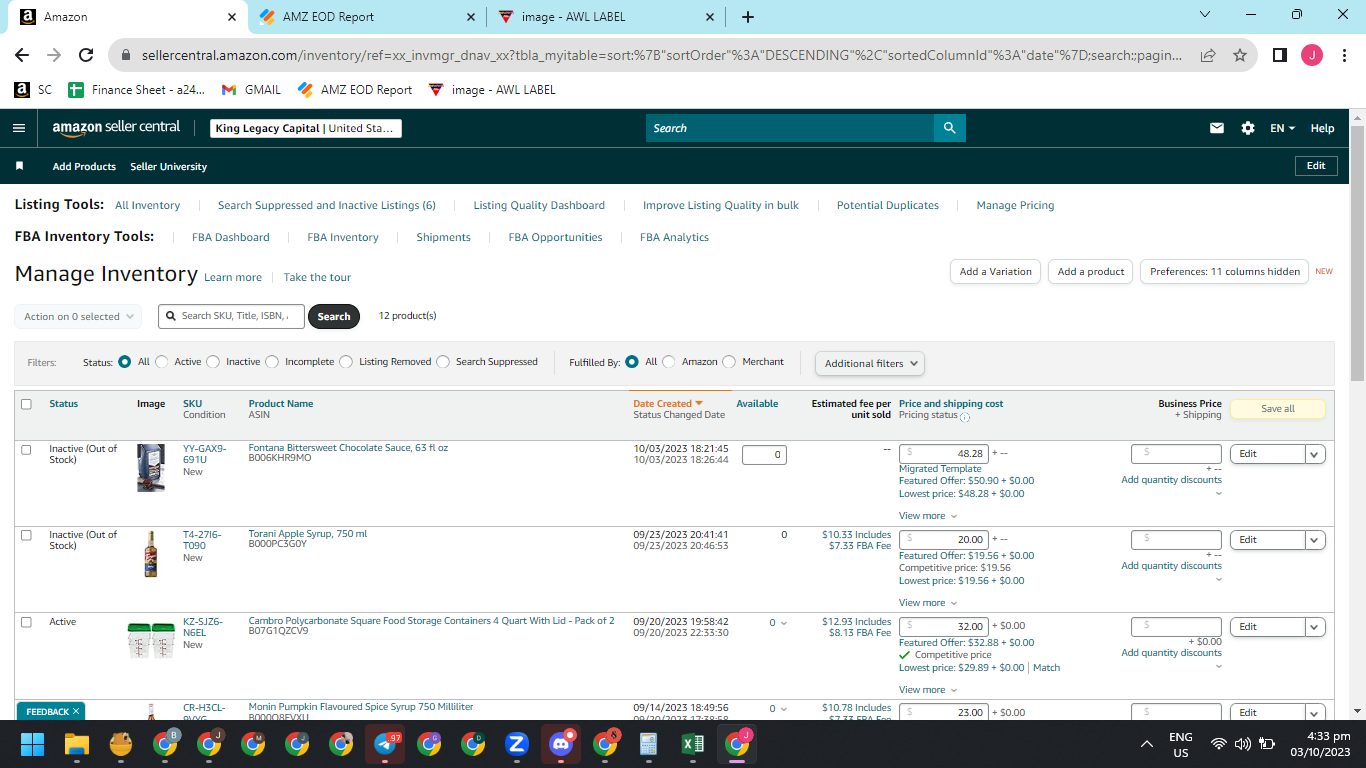Open Edit dropdown arrow for Torani Apple row
Screen dimensions: 1366x768
point(1315,540)
